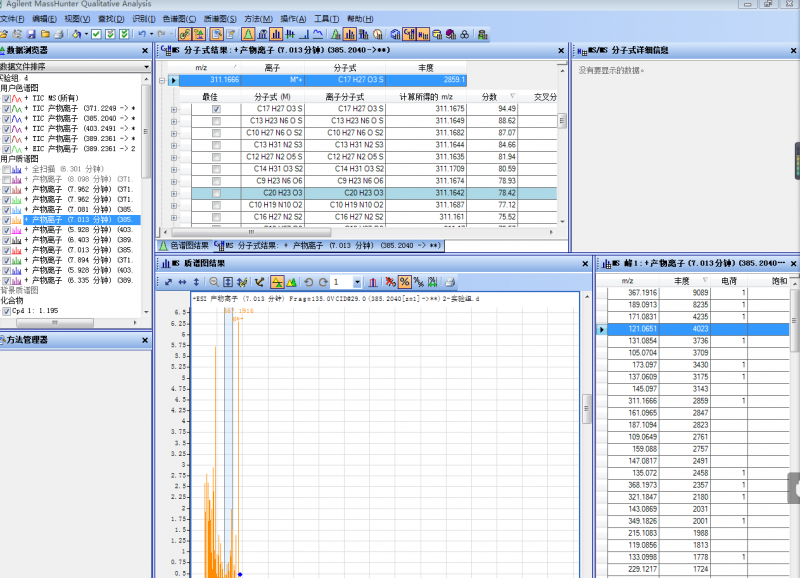This screenshot has height=578, width=800.
Task: Click the magnifier zoom-out icon in spectrum toolbar
Action: click(214, 282)
